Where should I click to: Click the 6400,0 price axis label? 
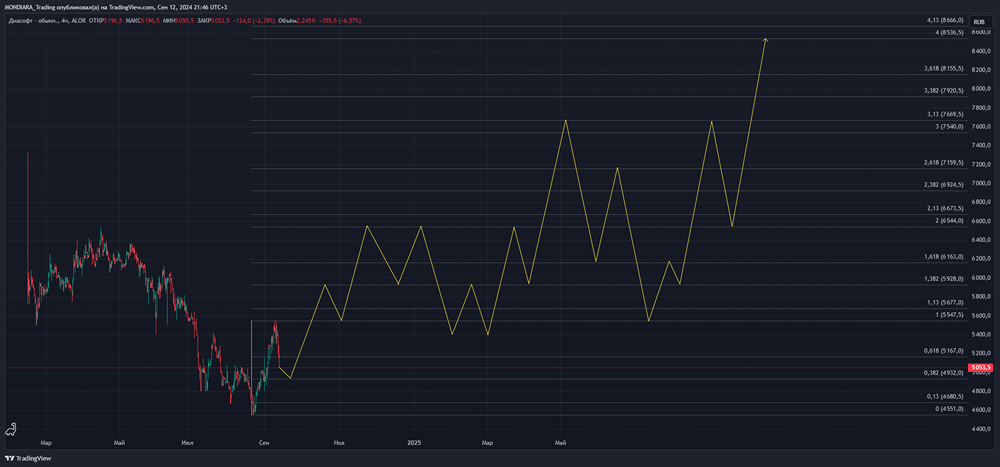pyautogui.click(x=981, y=240)
